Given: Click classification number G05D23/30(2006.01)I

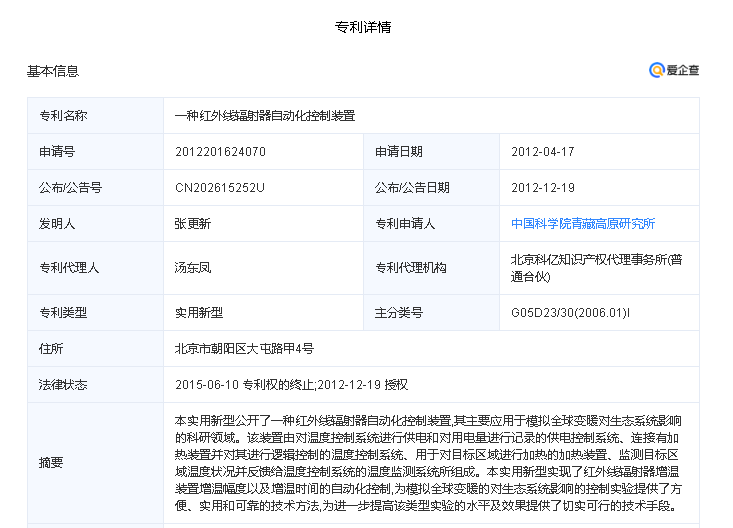Looking at the screenshot, I should [x=570, y=313].
